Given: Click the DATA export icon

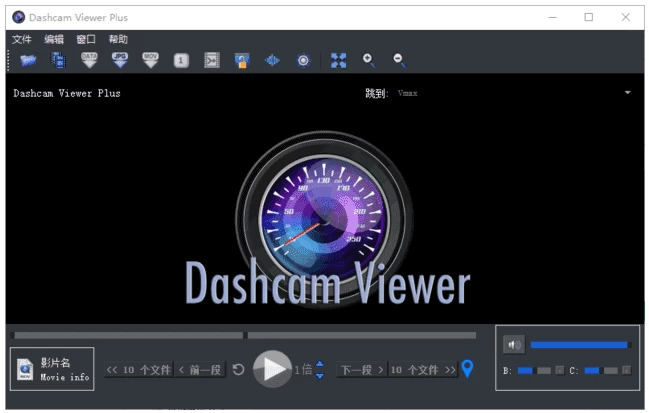Looking at the screenshot, I should click(89, 61).
